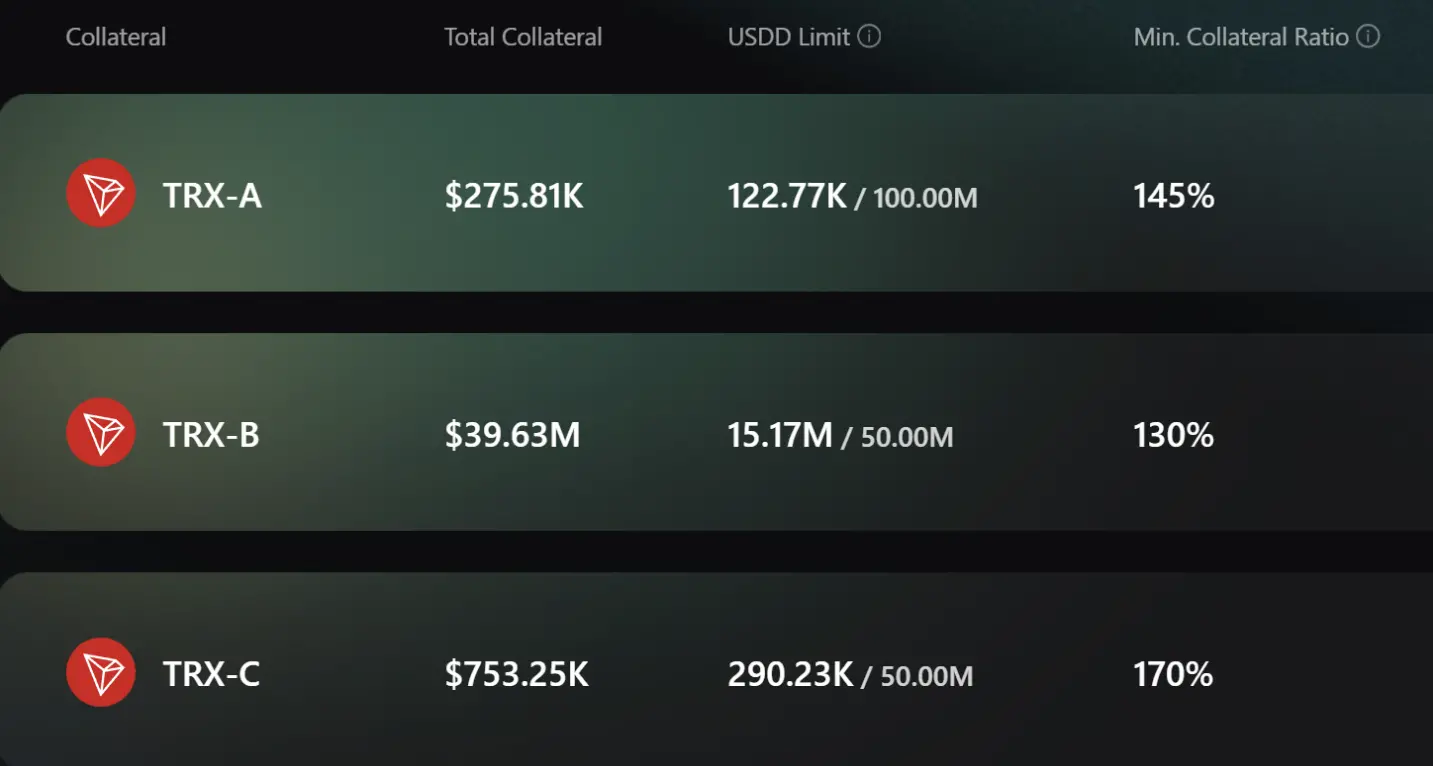
Task: Click the TRX-A name label
Action: (x=212, y=195)
